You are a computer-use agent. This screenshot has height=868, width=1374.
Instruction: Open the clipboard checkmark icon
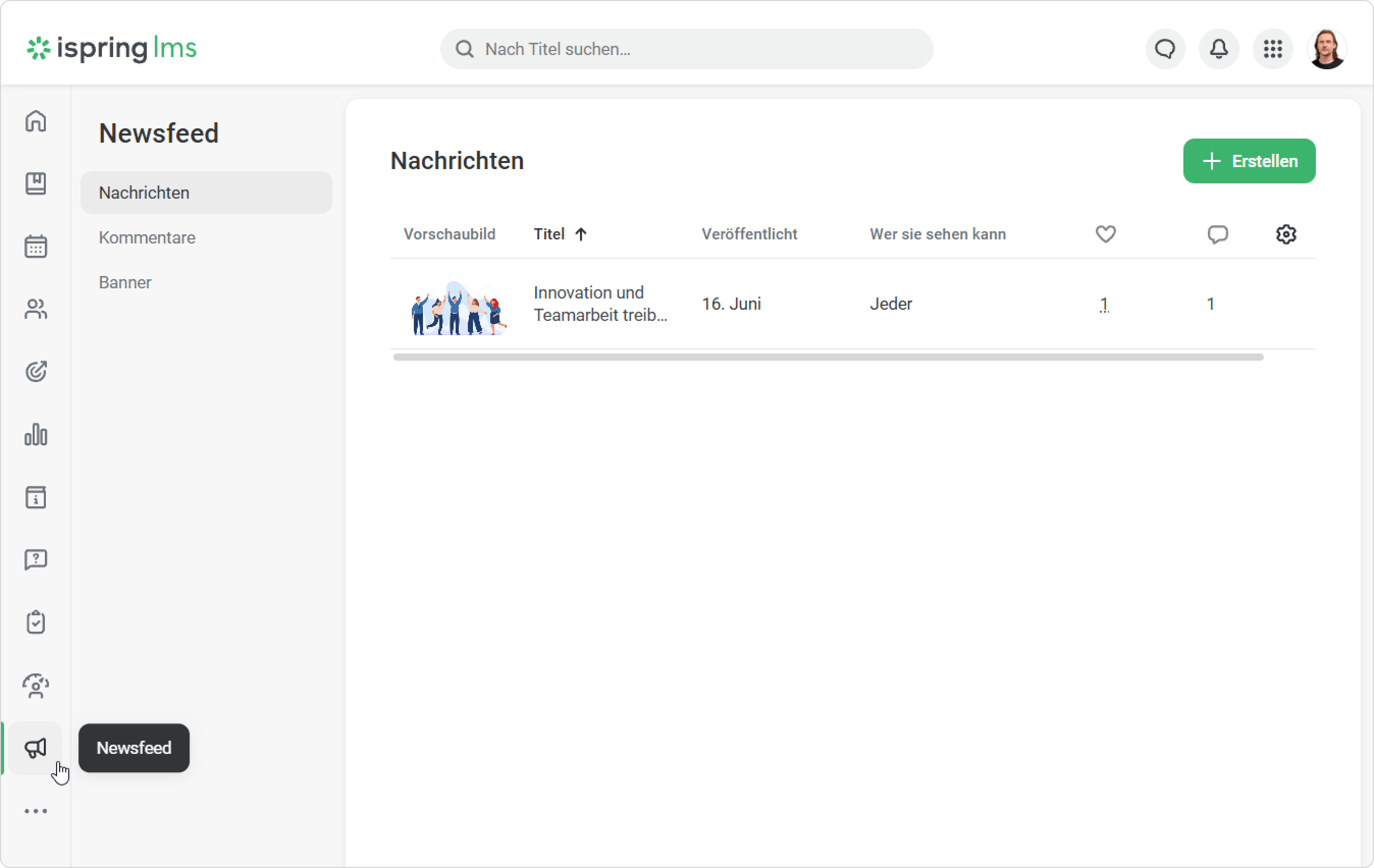tap(35, 623)
